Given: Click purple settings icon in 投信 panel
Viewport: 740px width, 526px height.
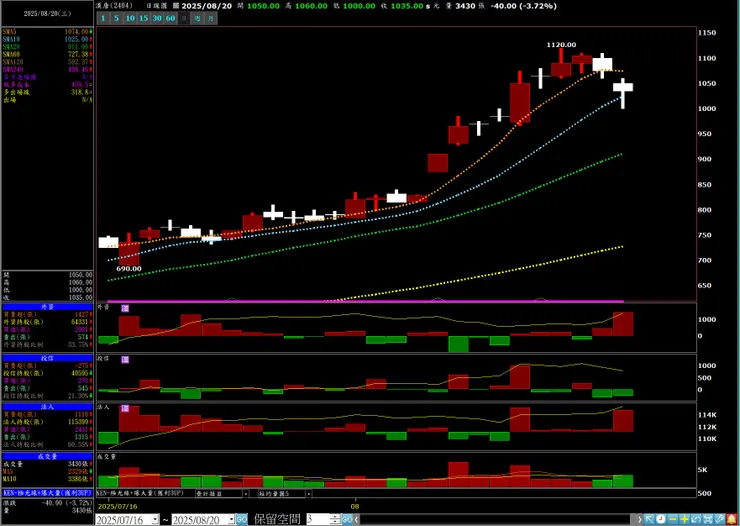Looking at the screenshot, I should [x=125, y=359].
